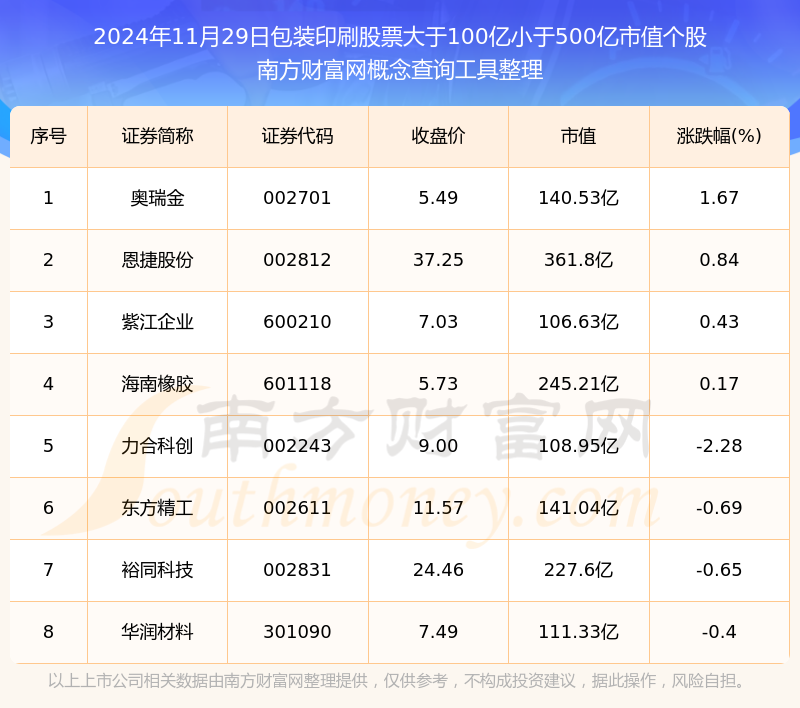The image size is (800, 708).
Task: Click row number 8 in 序号 column
Action: click(x=48, y=632)
